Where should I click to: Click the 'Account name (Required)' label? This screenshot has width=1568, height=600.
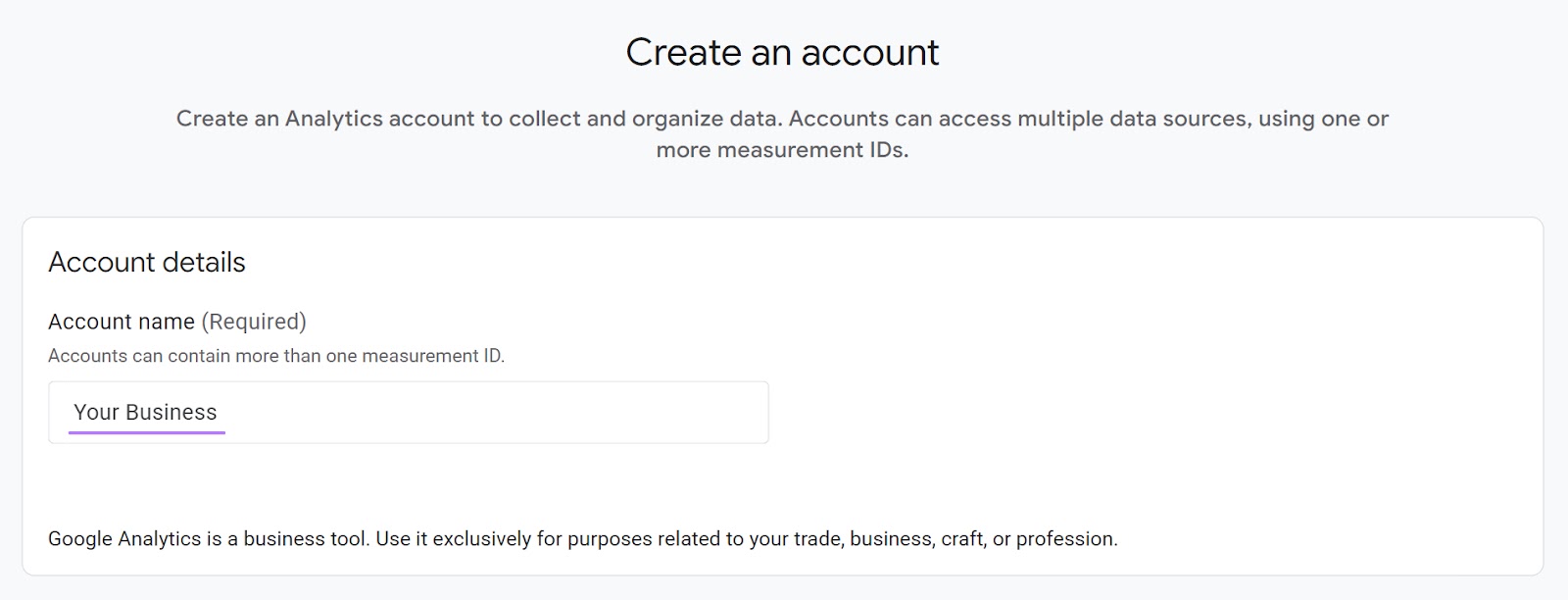coord(177,322)
